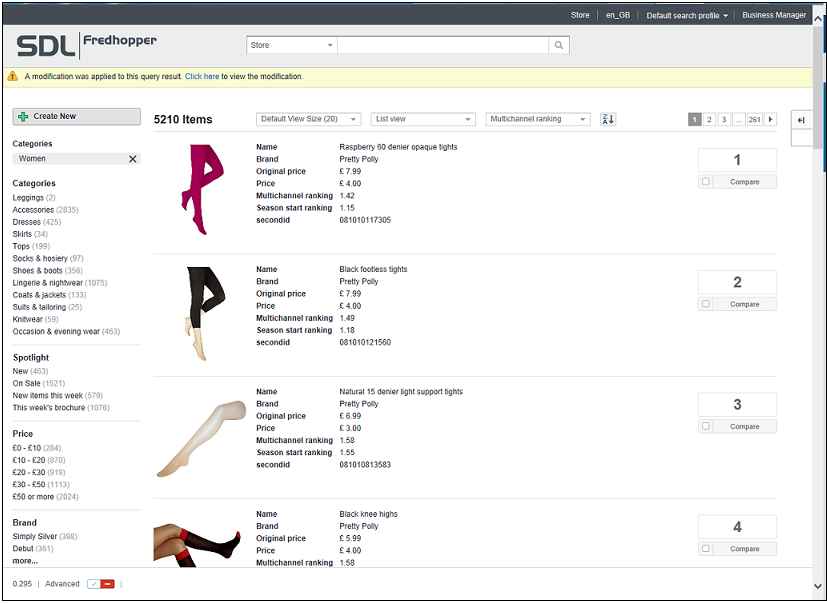Image resolution: width=827 pixels, height=604 pixels.
Task: Click the warning triangle icon
Action: click(13, 76)
